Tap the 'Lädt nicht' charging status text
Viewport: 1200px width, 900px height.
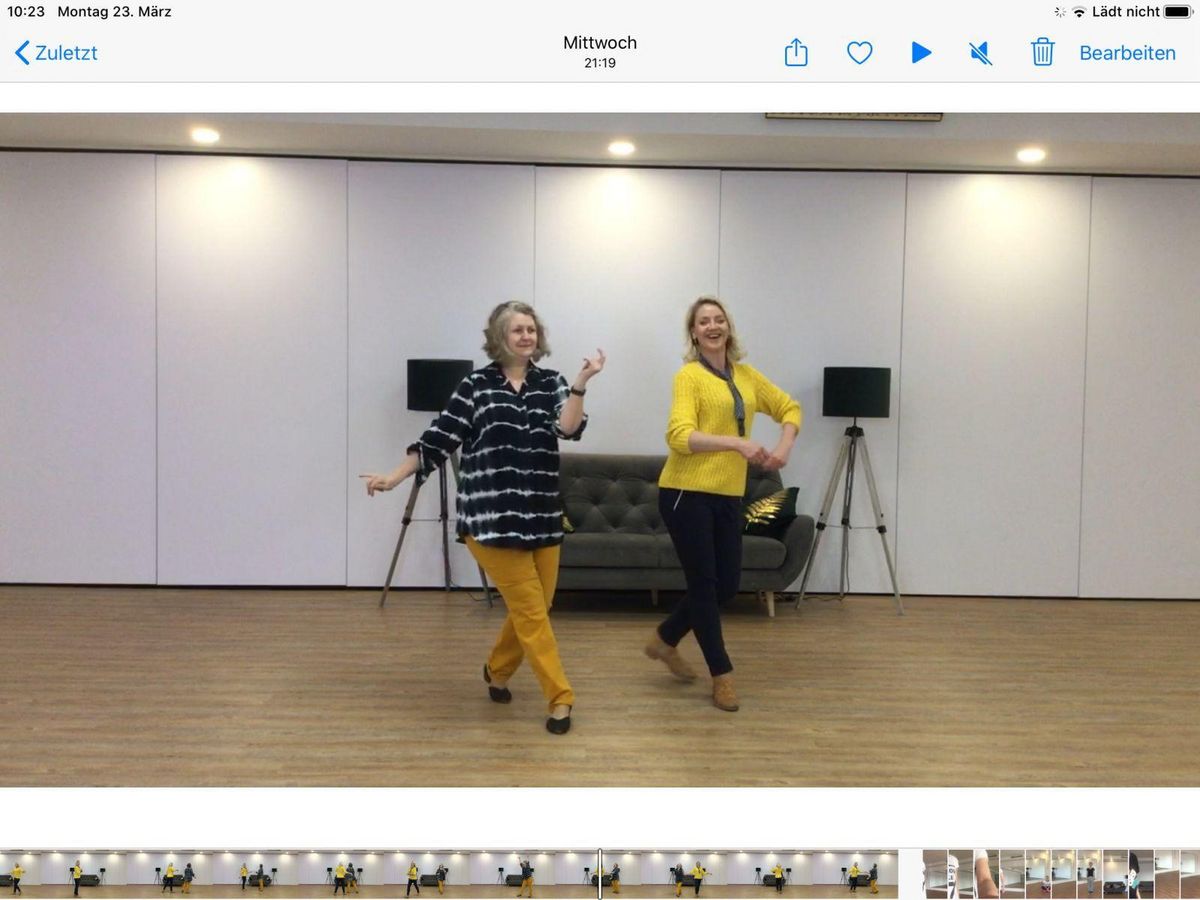1126,12
